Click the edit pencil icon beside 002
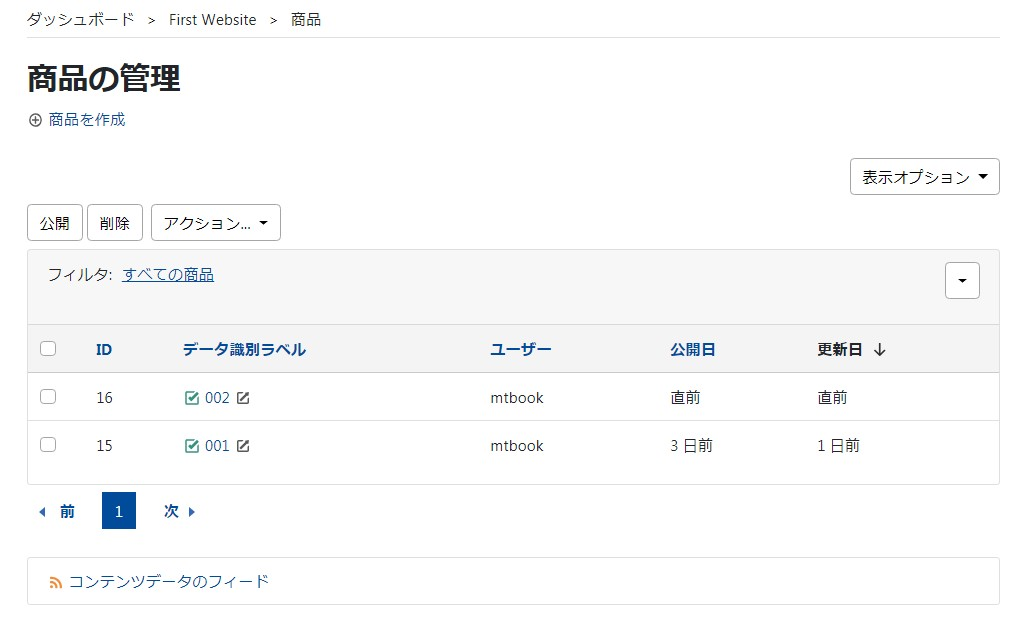 243,398
